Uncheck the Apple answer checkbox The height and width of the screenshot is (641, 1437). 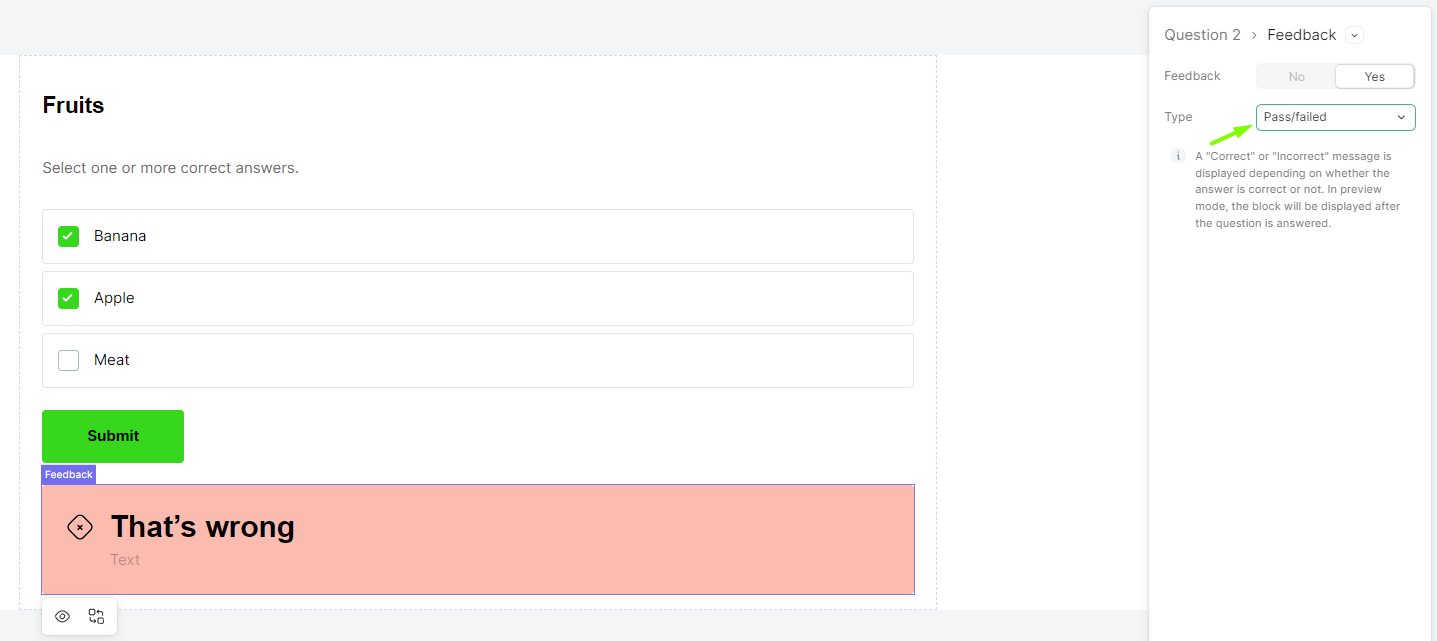[x=68, y=298]
